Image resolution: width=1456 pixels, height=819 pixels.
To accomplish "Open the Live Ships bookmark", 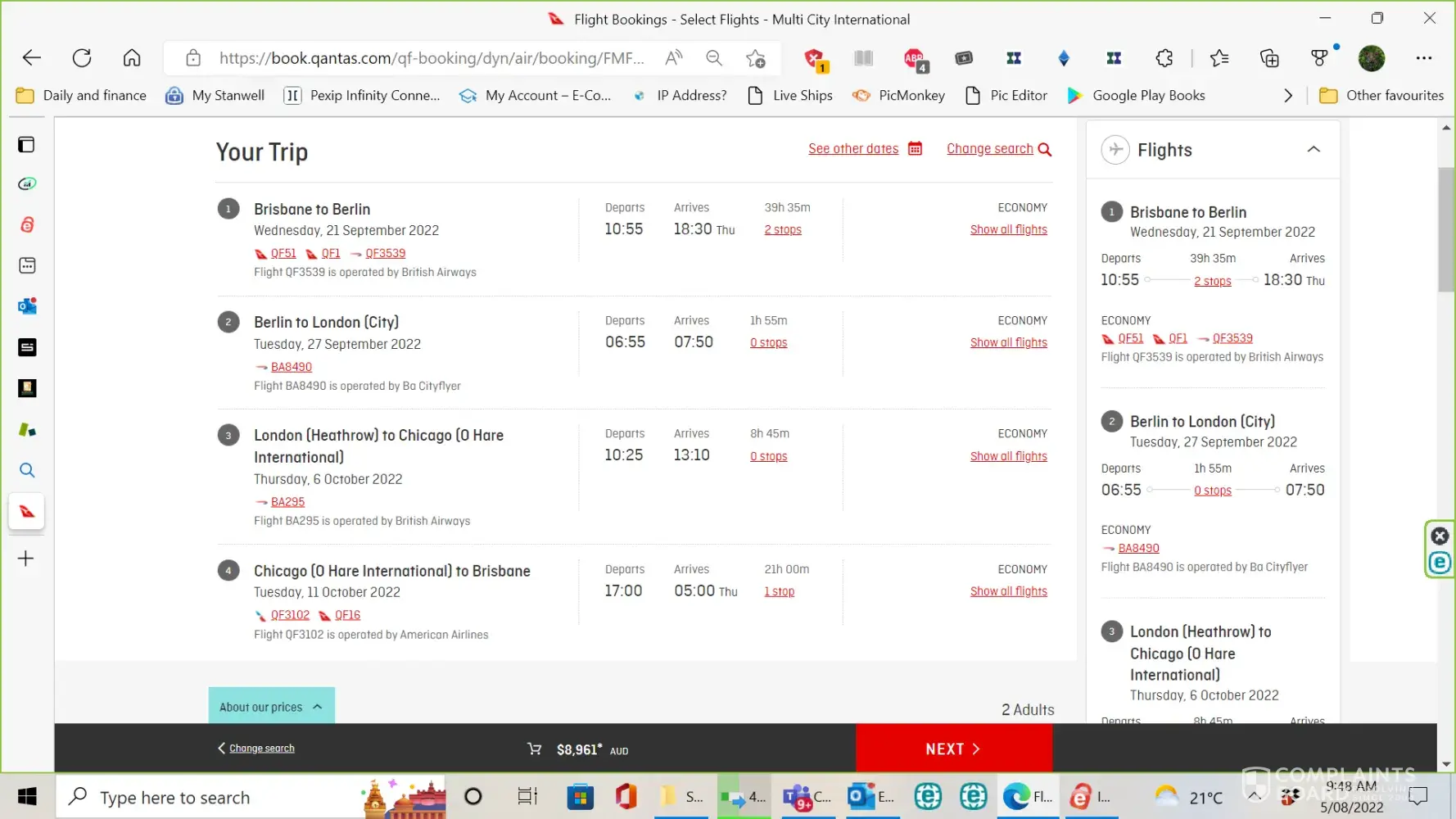I will (x=790, y=96).
